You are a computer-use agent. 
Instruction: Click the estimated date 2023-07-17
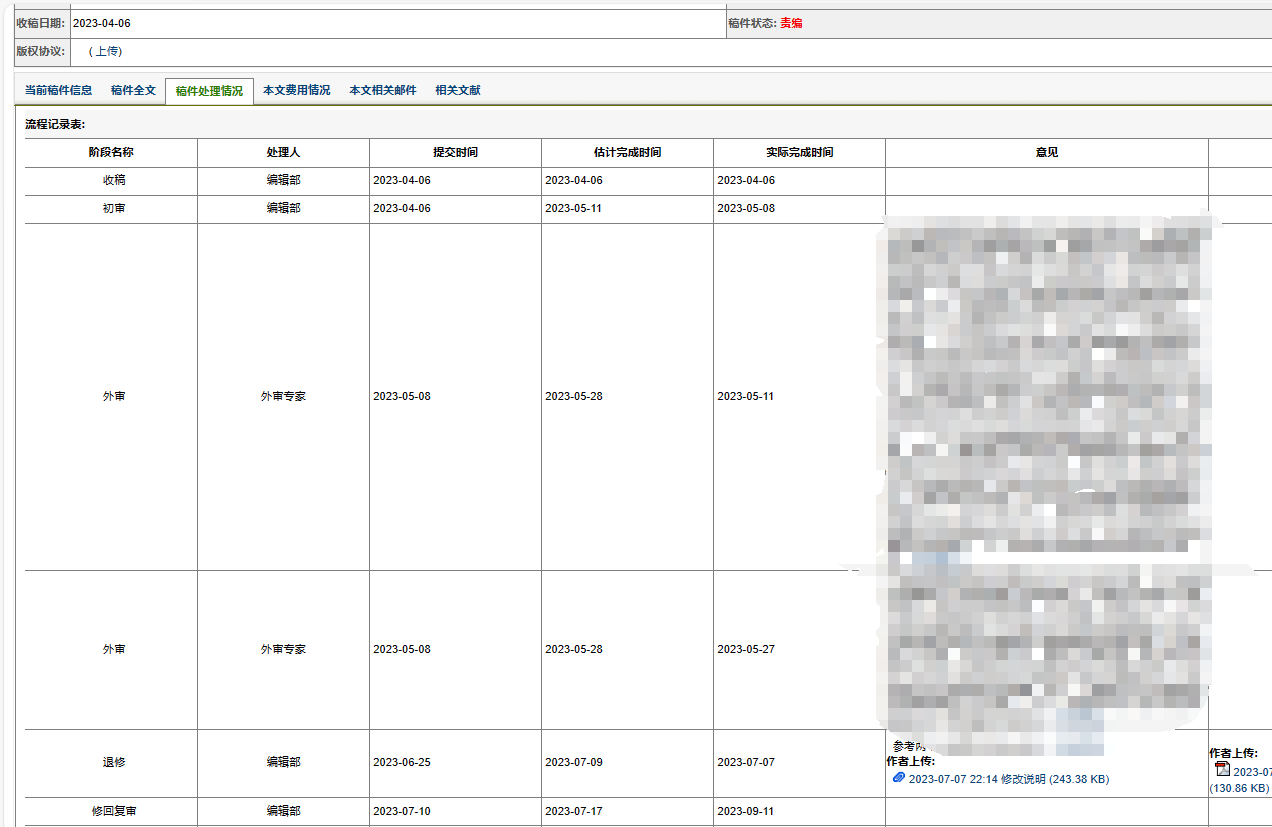tap(574, 812)
